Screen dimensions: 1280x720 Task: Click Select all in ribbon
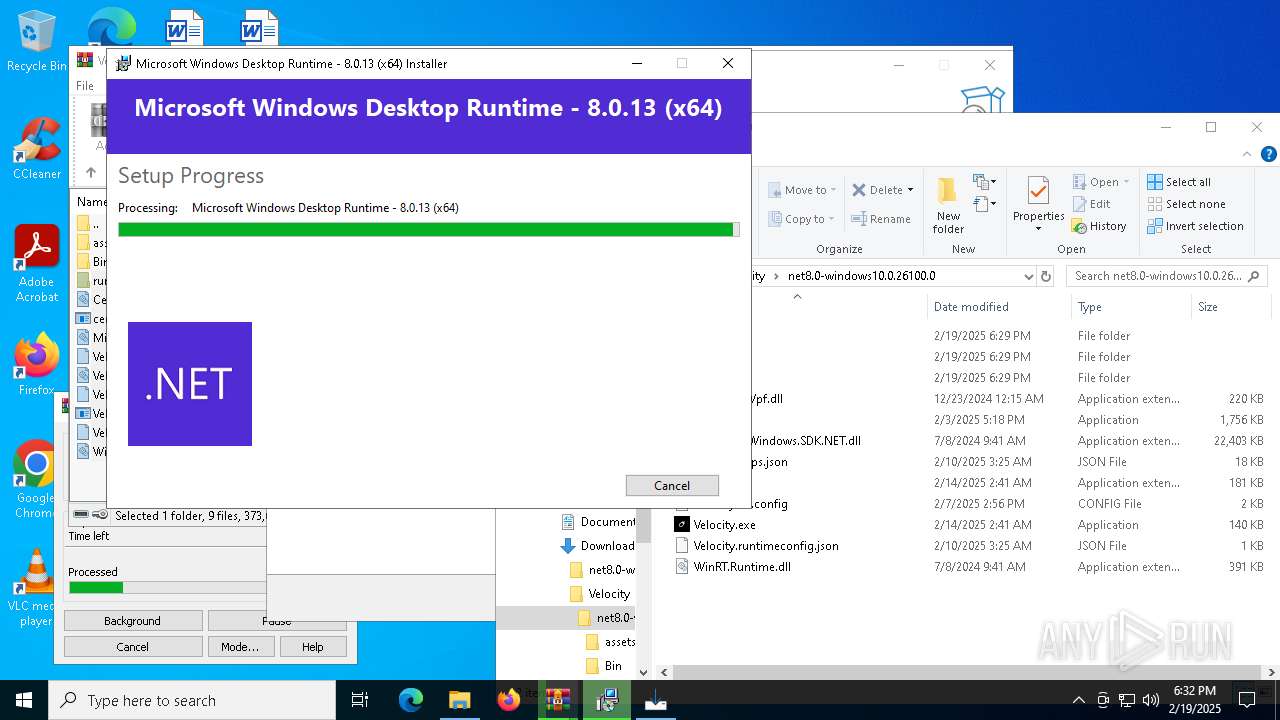[1179, 182]
